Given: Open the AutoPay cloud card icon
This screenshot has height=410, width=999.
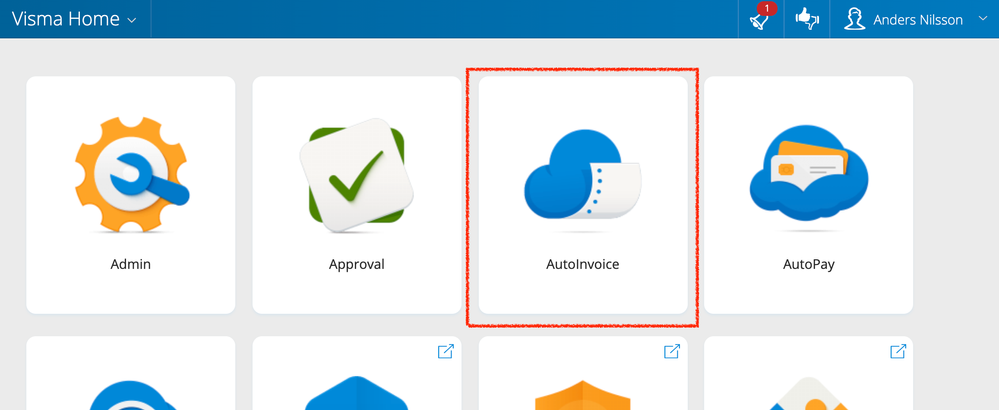Looking at the screenshot, I should pyautogui.click(x=809, y=174).
